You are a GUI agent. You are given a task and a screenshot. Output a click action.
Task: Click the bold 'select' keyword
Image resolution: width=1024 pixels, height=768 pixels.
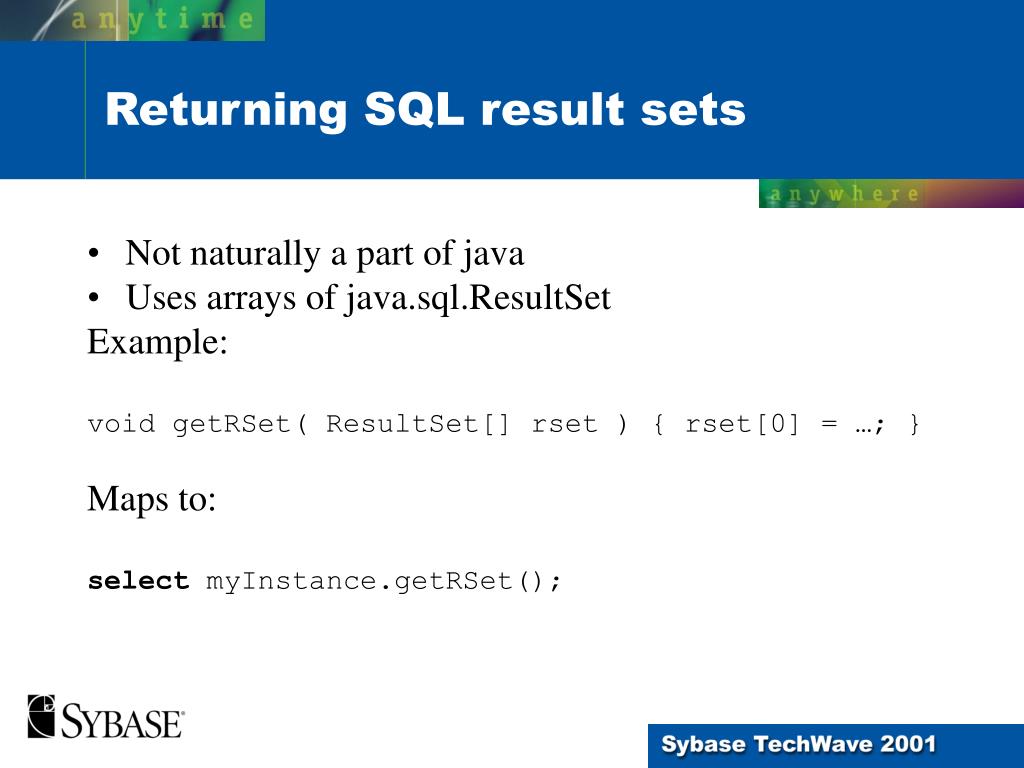(x=138, y=581)
